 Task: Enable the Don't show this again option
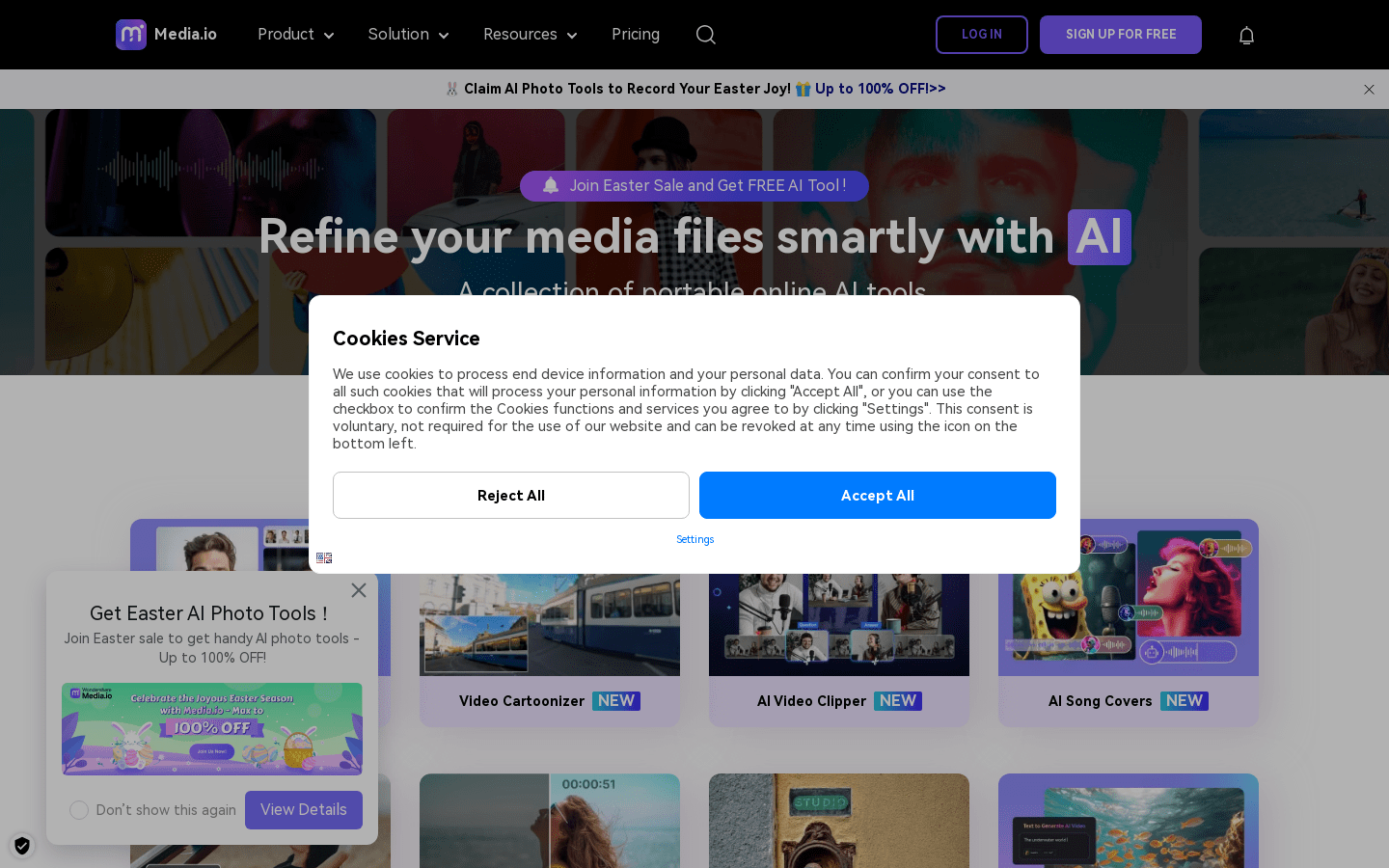click(x=79, y=810)
